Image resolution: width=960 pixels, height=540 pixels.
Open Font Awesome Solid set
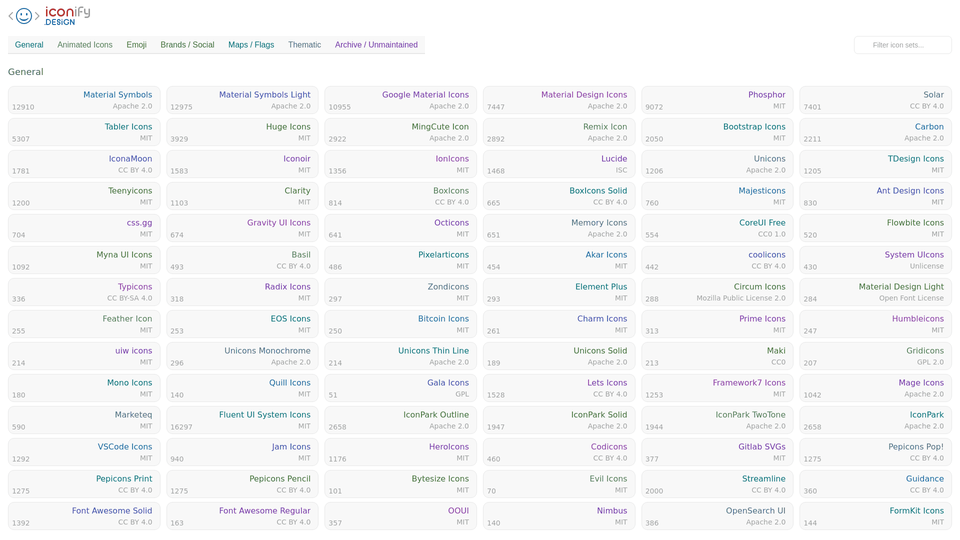(84, 517)
